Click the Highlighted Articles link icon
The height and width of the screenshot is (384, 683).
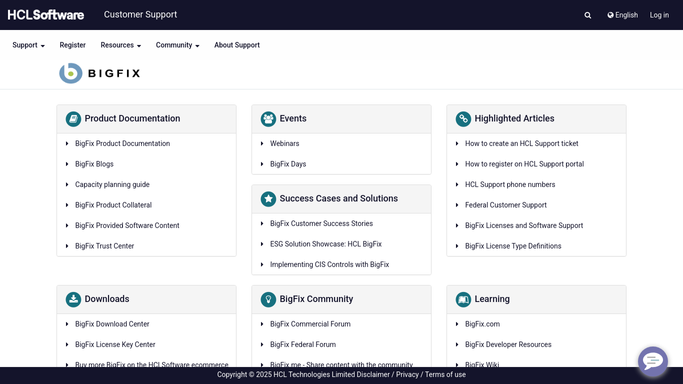click(x=463, y=118)
